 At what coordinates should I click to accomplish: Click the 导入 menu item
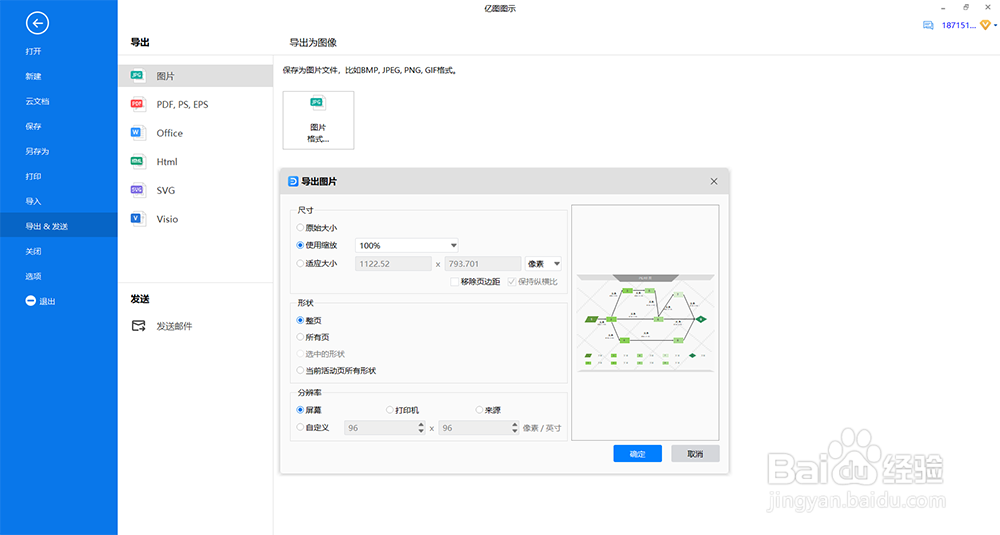tap(33, 202)
